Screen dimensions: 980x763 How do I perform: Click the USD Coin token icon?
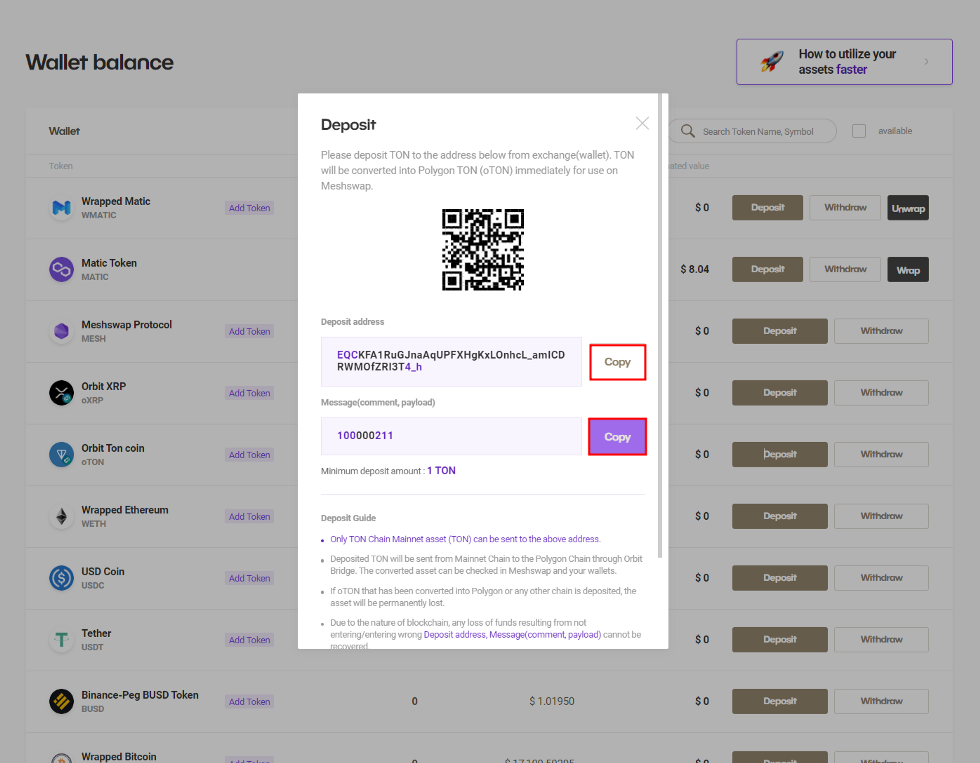coord(61,578)
